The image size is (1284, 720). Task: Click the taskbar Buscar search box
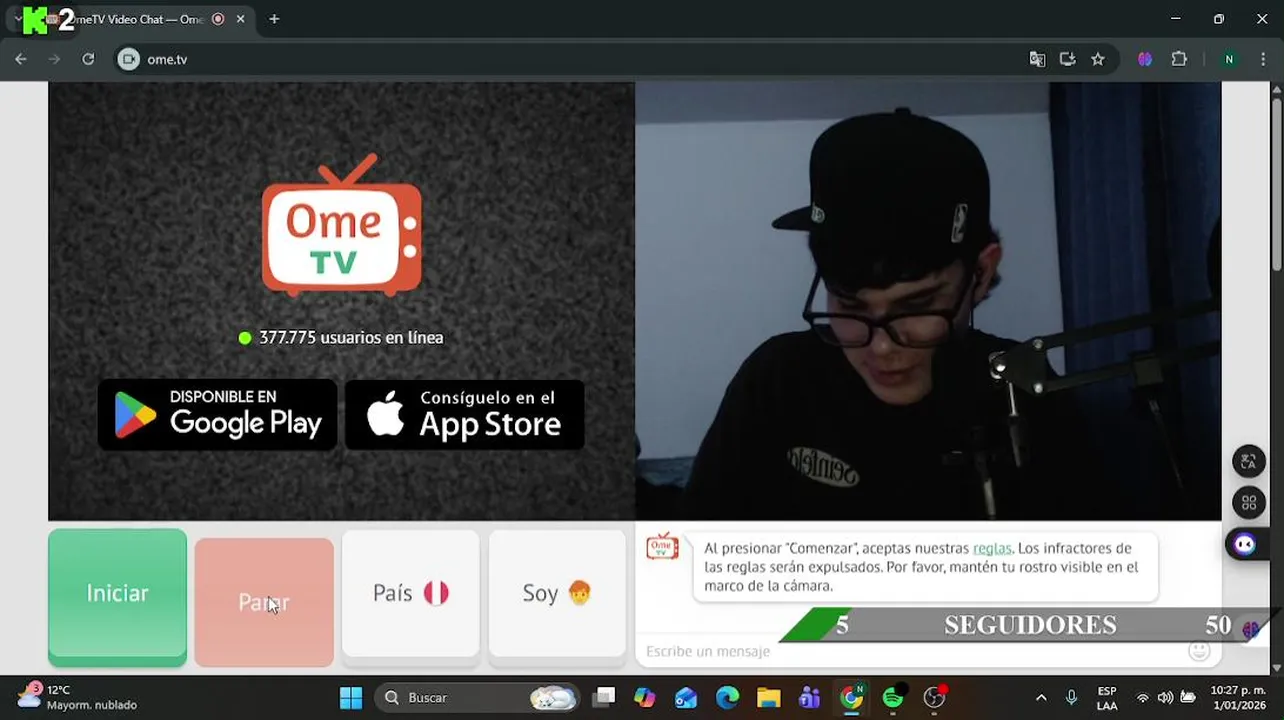click(x=478, y=697)
